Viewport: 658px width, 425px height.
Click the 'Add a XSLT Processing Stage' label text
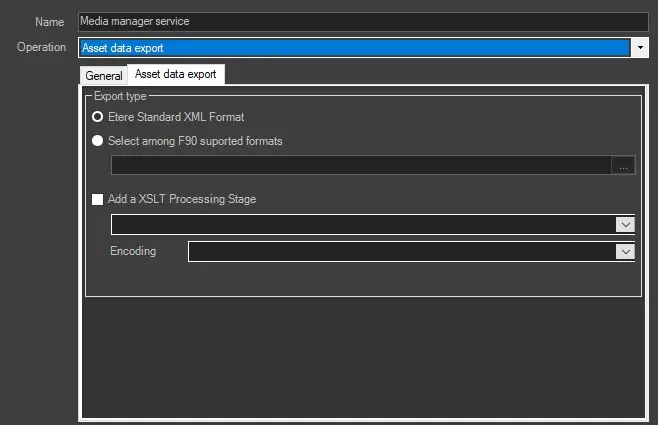tap(182, 199)
